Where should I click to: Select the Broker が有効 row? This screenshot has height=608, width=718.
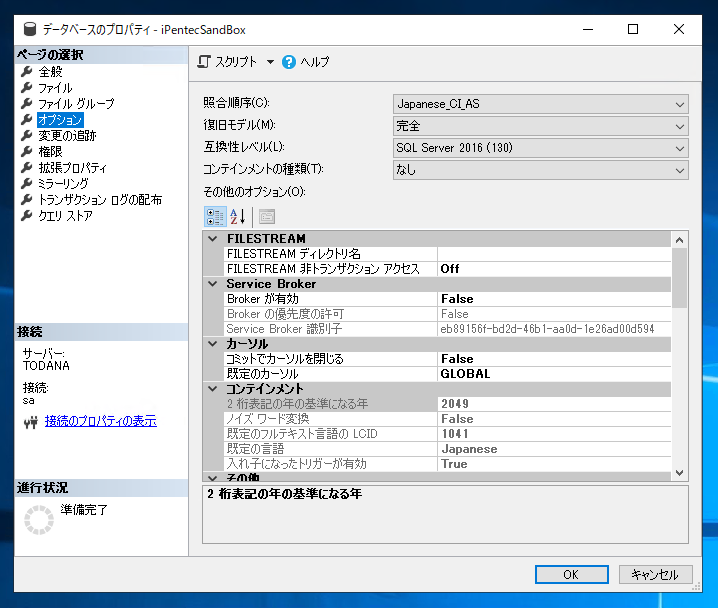coord(448,299)
